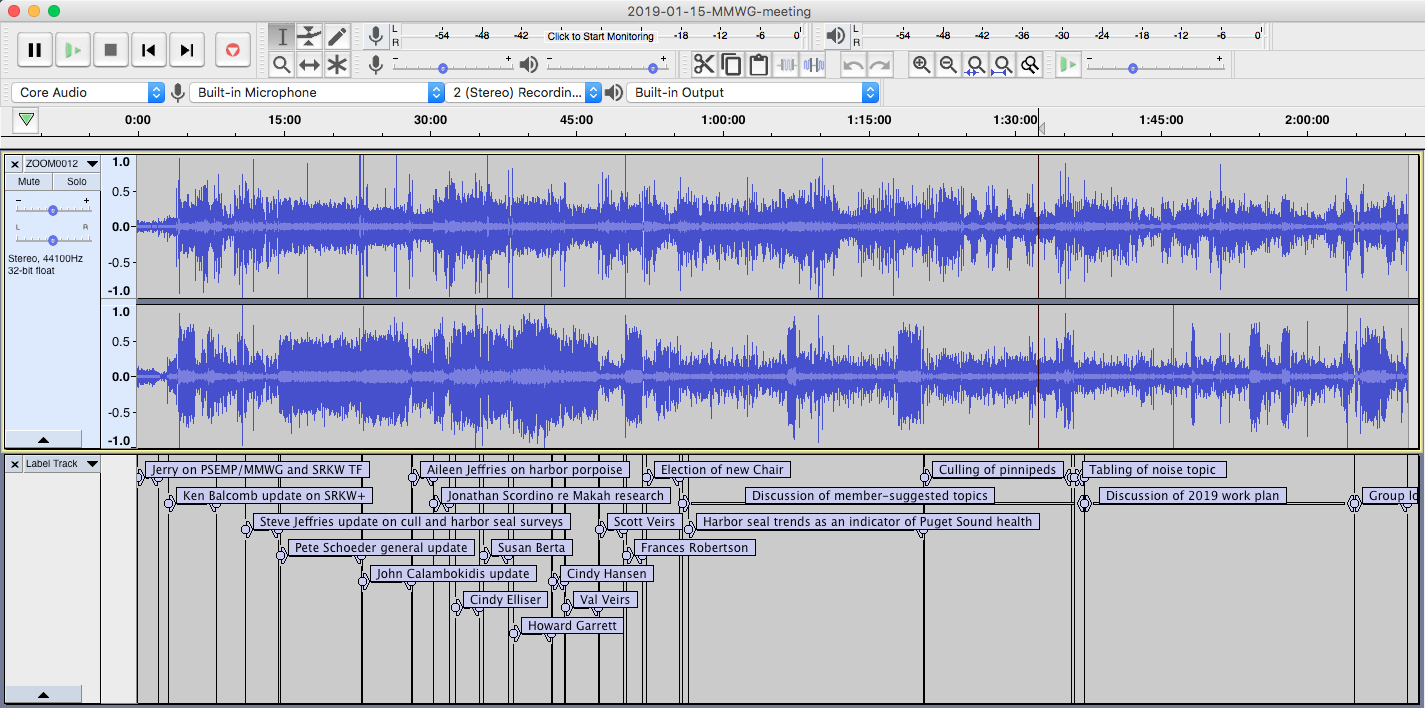Screen dimensions: 1425x708
Task: Collapse the ZOOM0012 audio track
Action: pyautogui.click(x=44, y=439)
